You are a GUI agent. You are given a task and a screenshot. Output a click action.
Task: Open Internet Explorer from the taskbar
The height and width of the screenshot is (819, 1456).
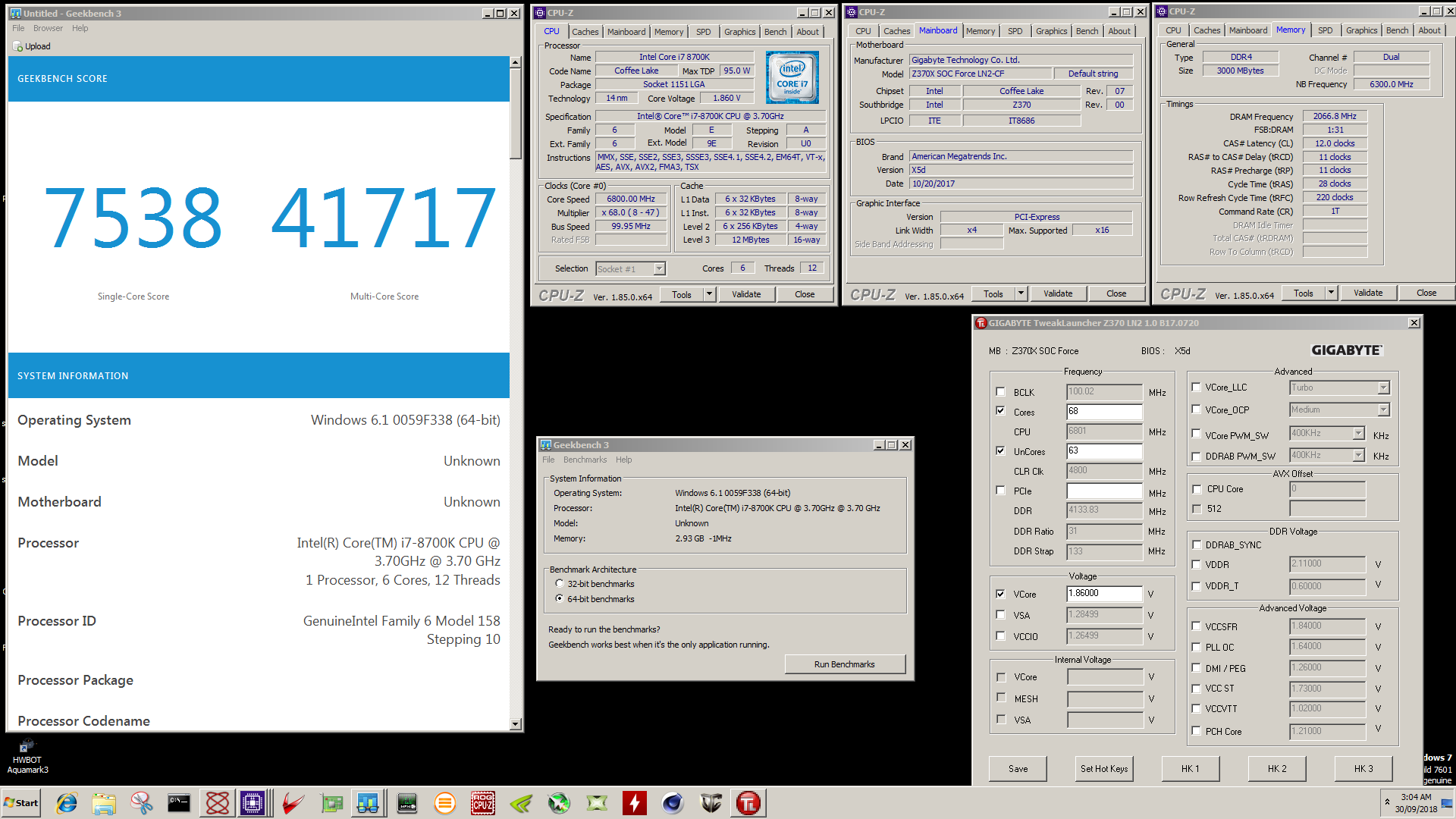tap(67, 803)
